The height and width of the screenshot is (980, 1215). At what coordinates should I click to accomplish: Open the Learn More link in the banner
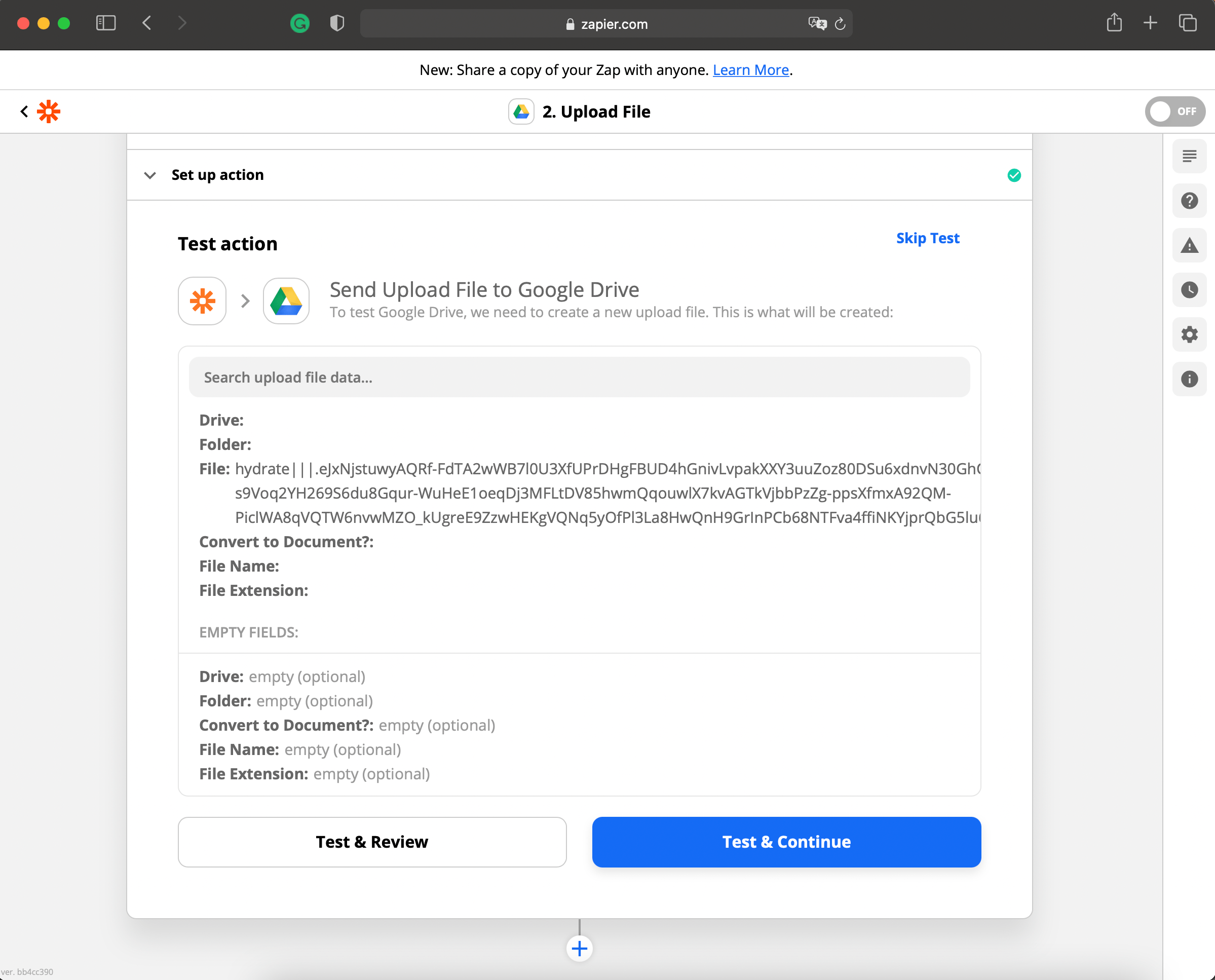(750, 69)
